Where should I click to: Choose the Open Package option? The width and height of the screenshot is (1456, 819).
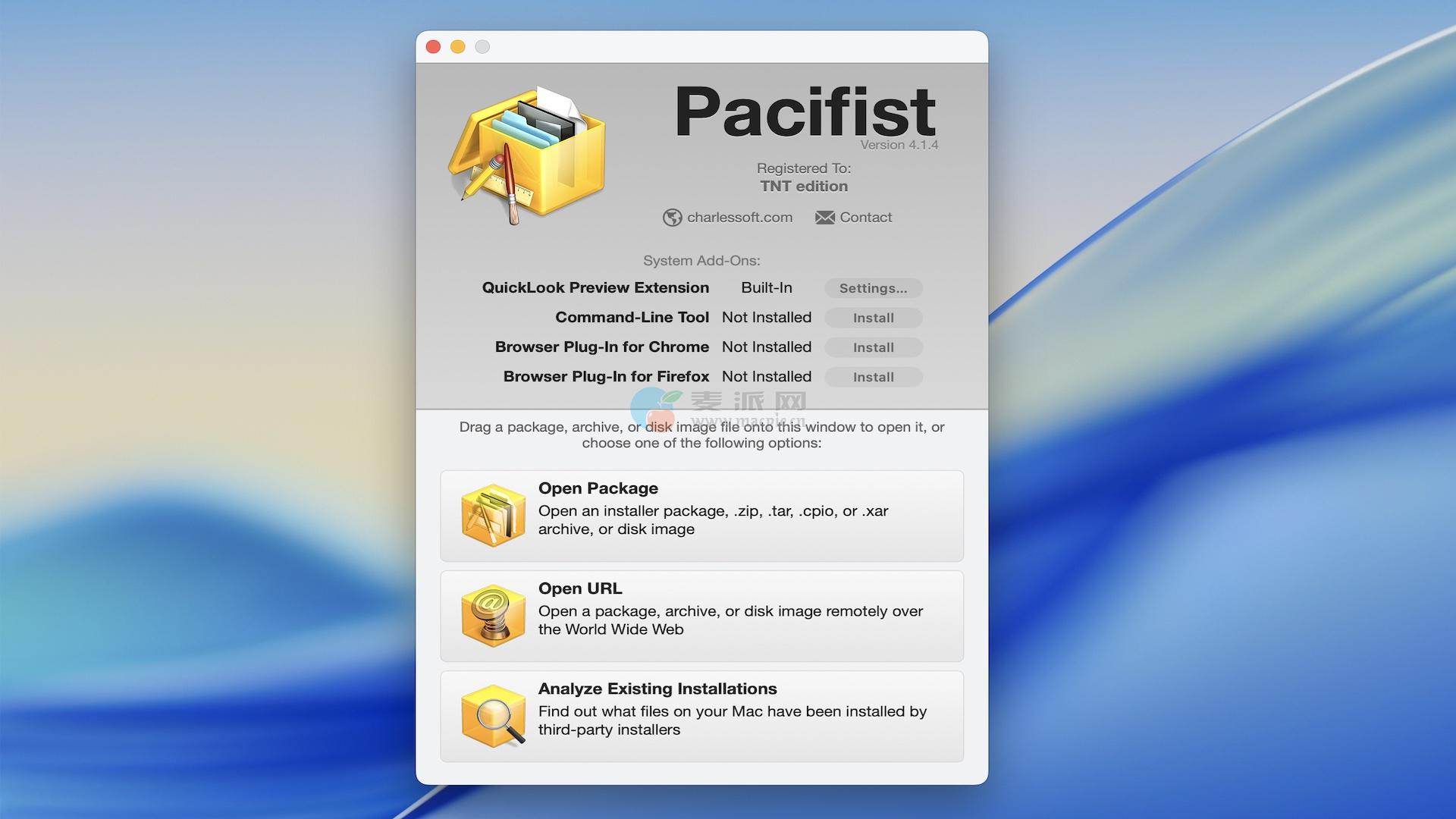[x=701, y=516]
